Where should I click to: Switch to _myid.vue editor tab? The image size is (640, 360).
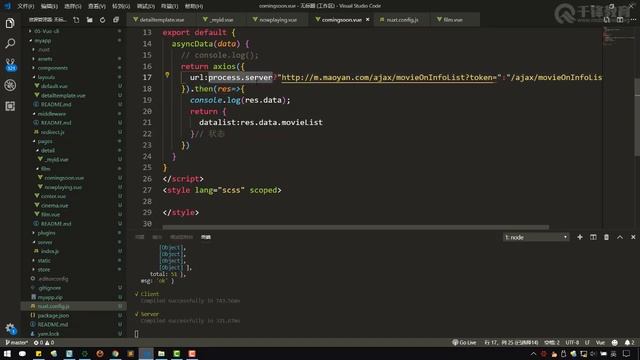(222, 20)
